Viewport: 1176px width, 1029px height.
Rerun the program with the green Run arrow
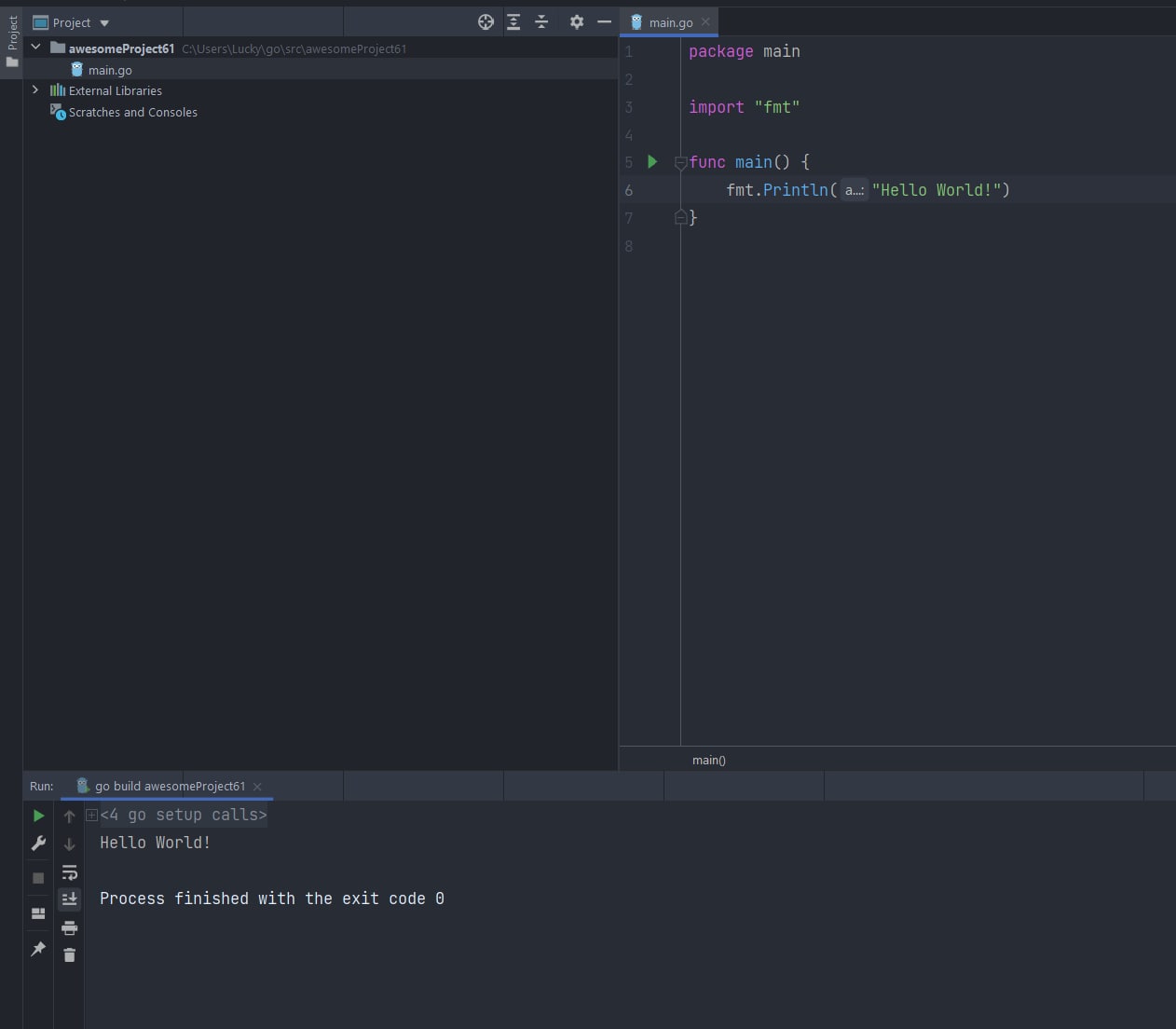pyautogui.click(x=38, y=816)
